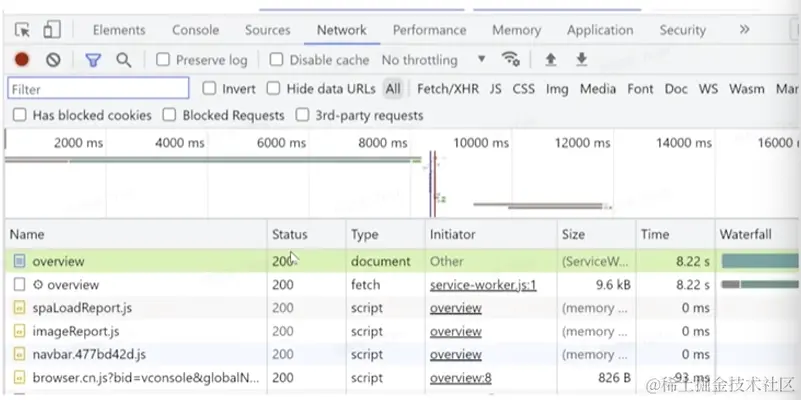This screenshot has width=801, height=400.
Task: Switch to the Console tab
Action: coord(195,30)
